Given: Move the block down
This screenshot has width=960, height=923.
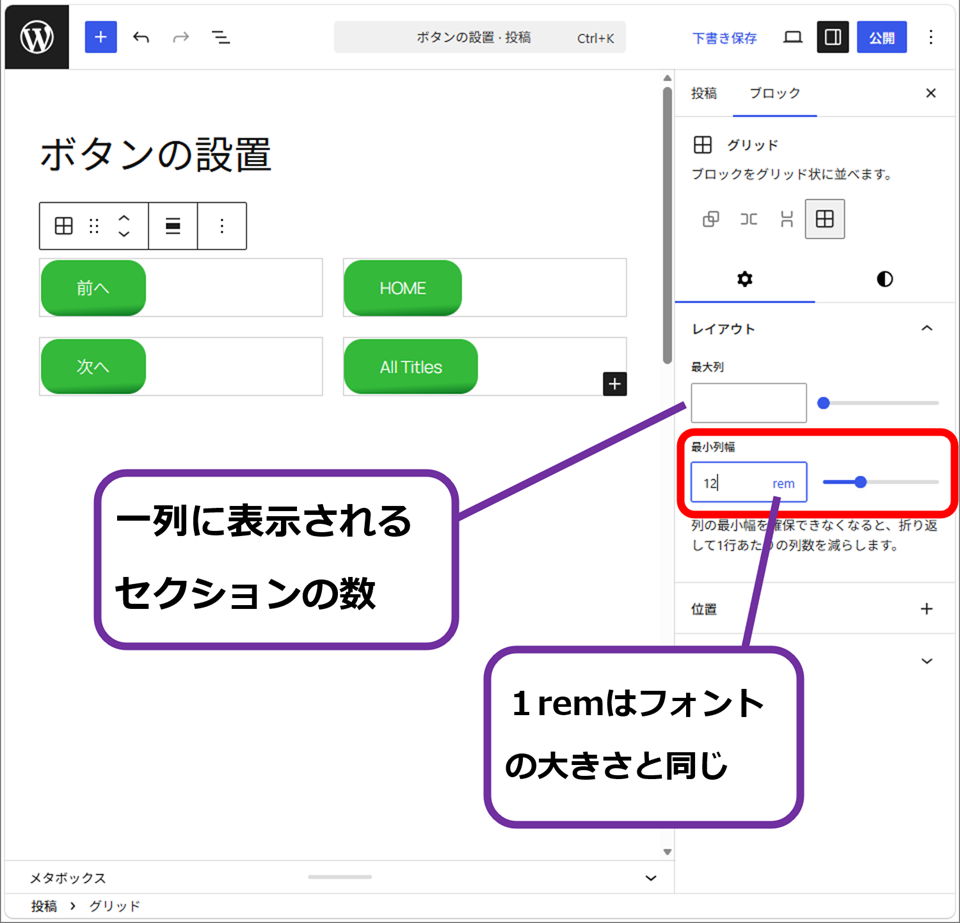Looking at the screenshot, I should click(x=124, y=234).
